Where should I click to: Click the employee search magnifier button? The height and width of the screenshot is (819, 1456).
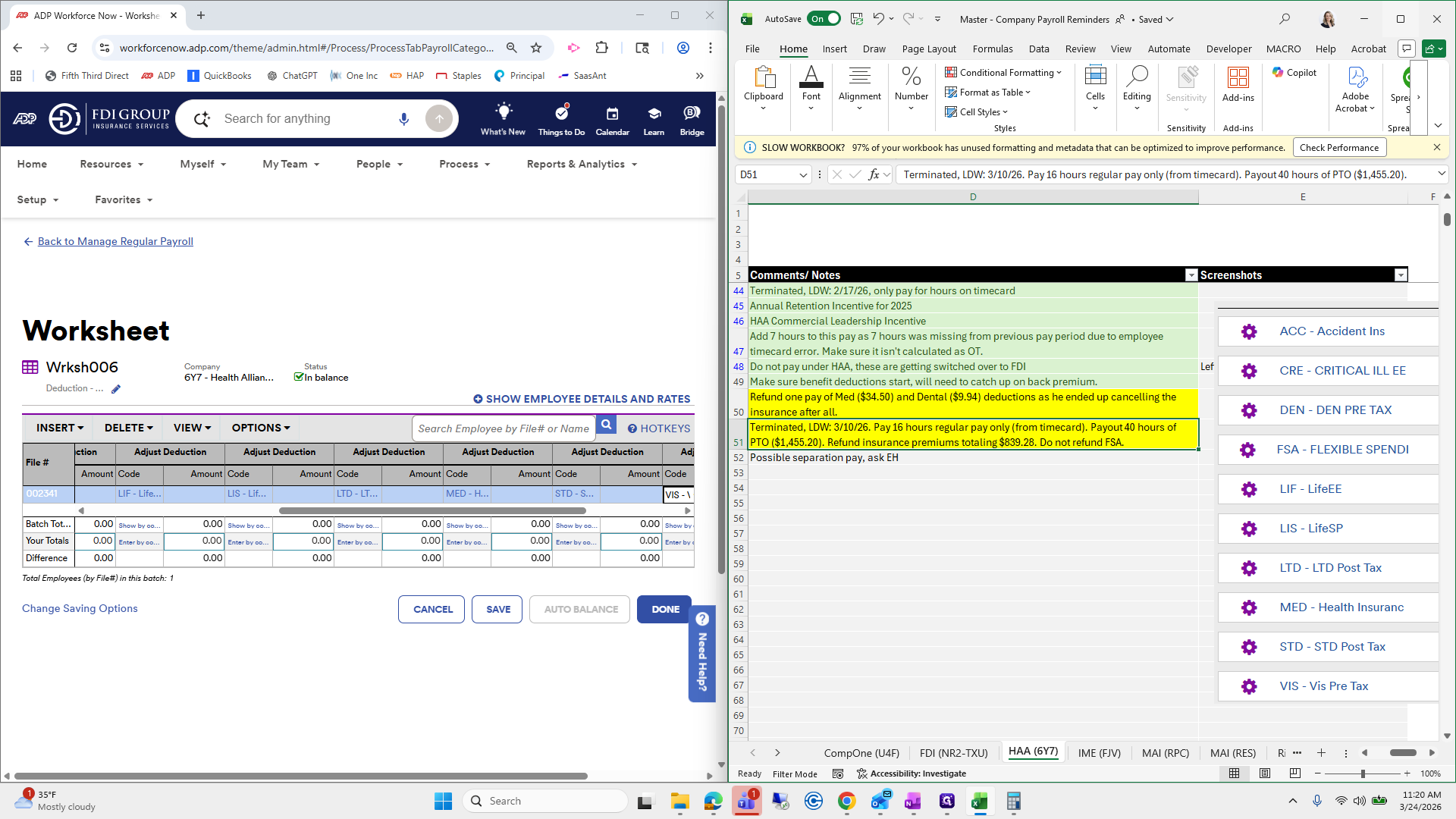[x=606, y=425]
